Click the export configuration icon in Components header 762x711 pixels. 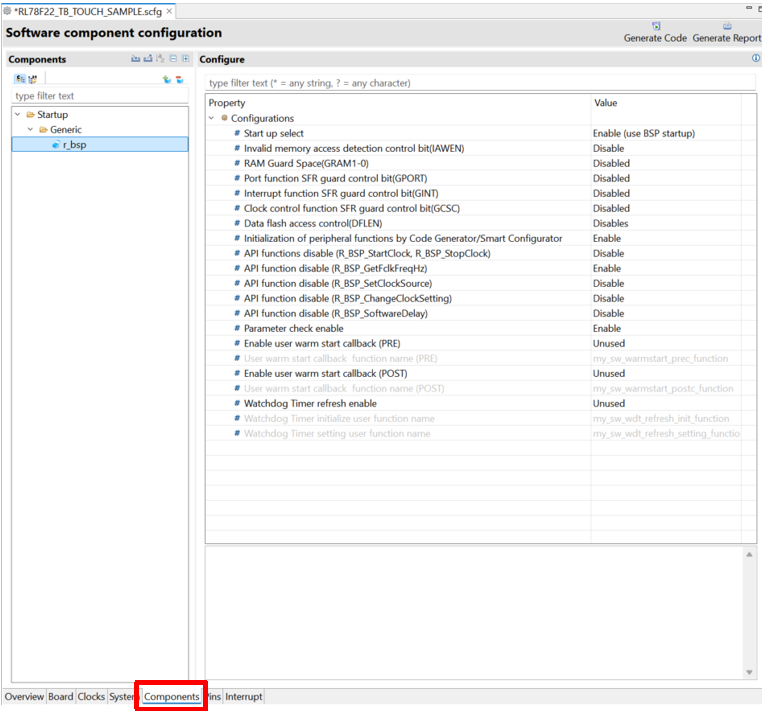click(x=148, y=59)
